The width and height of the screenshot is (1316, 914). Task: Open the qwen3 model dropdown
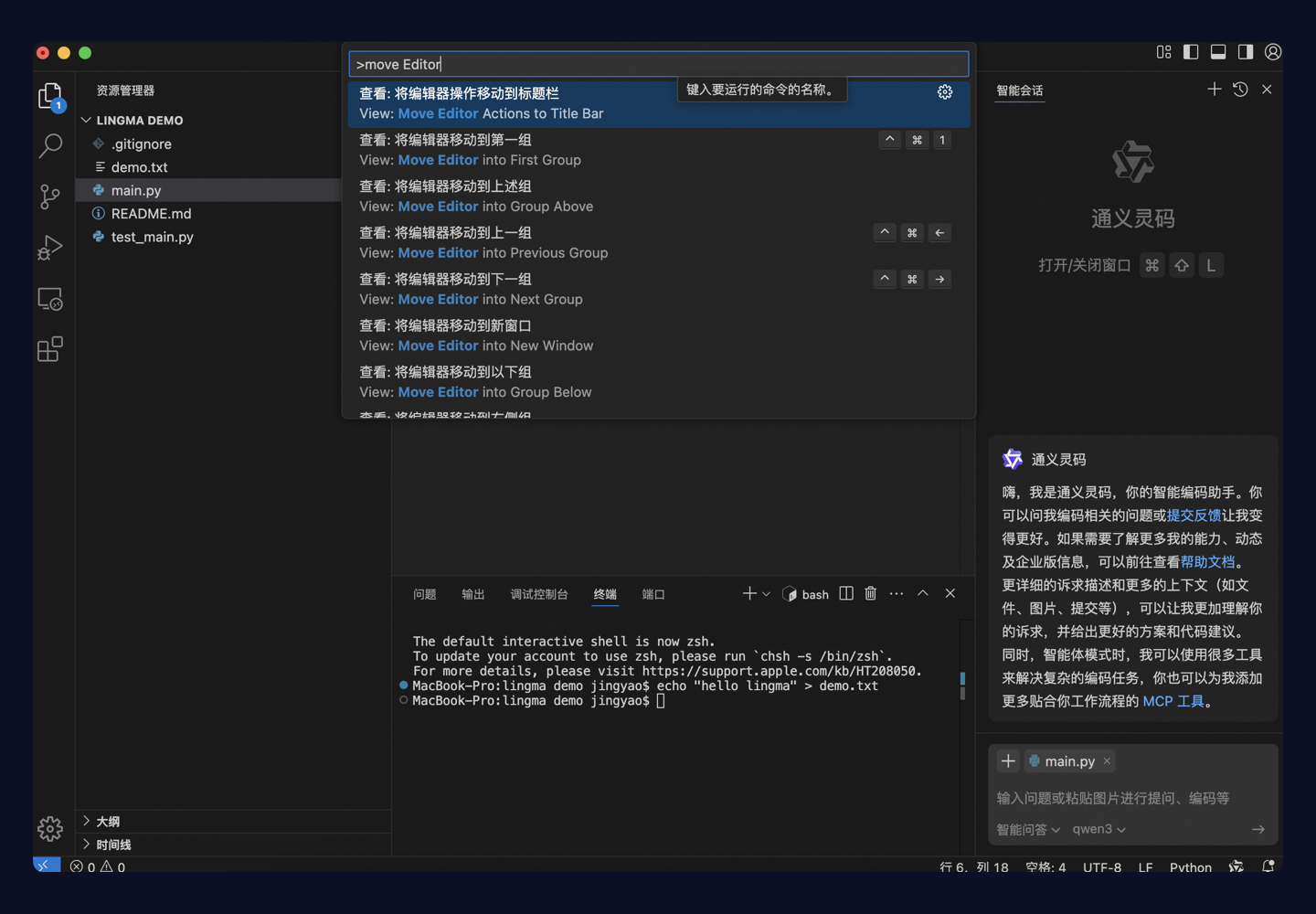[x=1099, y=829]
